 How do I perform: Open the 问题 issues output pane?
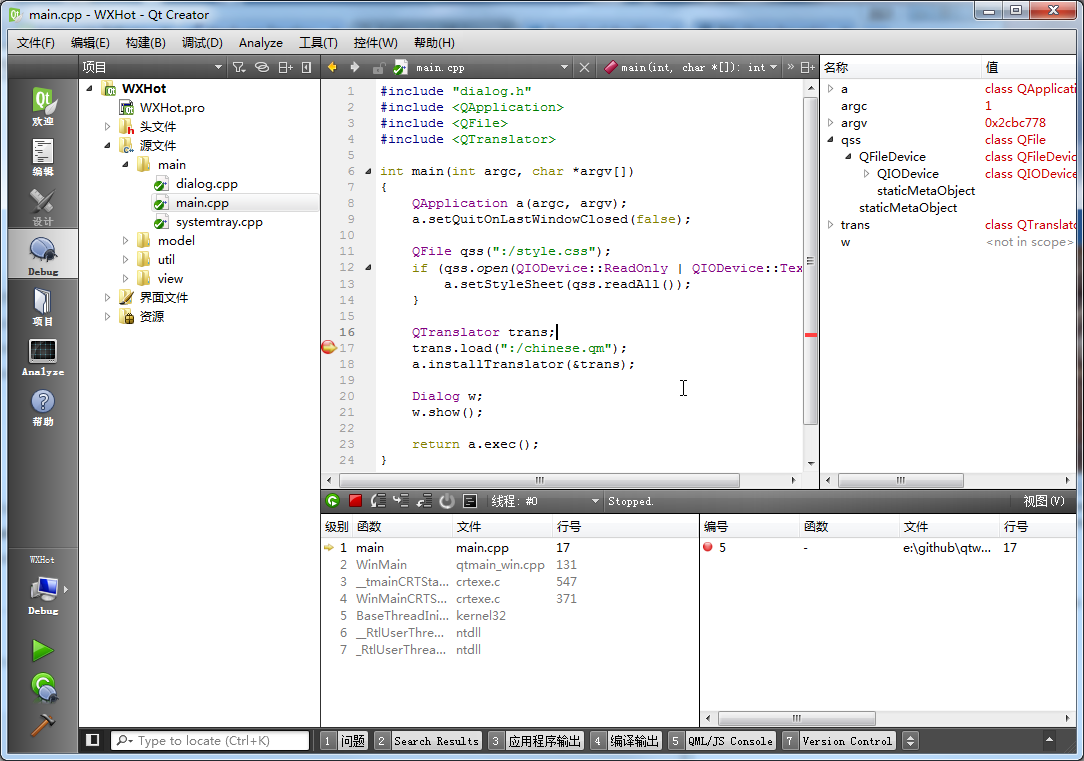pyautogui.click(x=344, y=741)
